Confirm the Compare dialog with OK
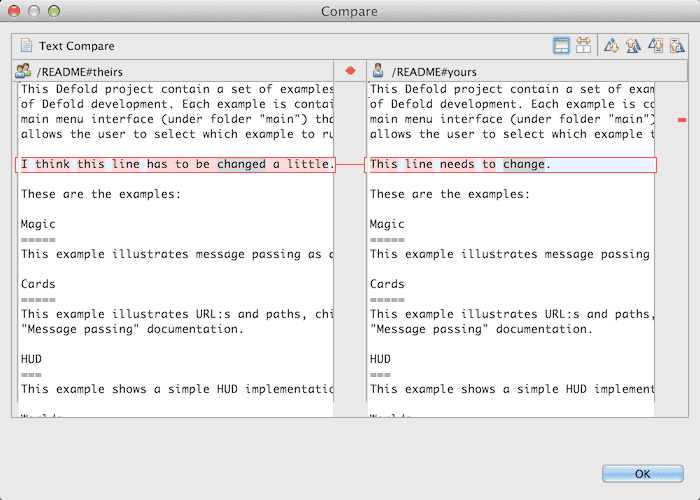The height and width of the screenshot is (500, 700). (642, 474)
